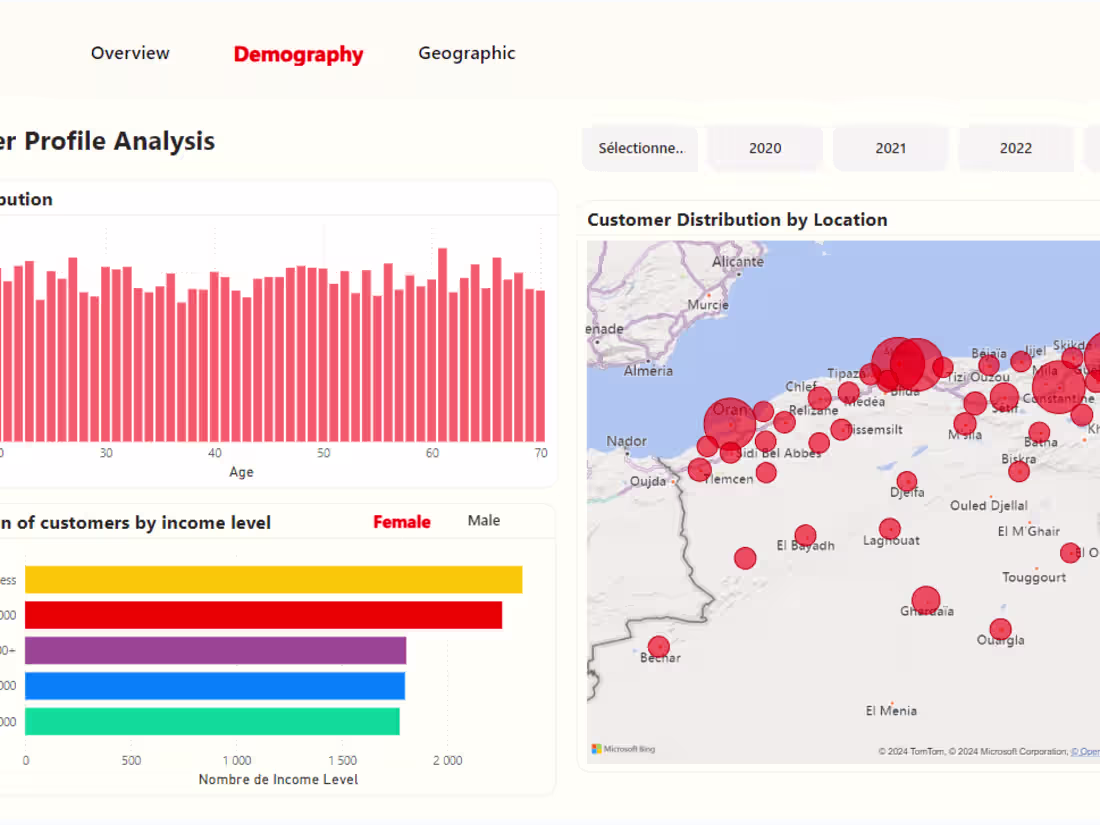
Task: Select the 2022 year filter
Action: point(1016,147)
